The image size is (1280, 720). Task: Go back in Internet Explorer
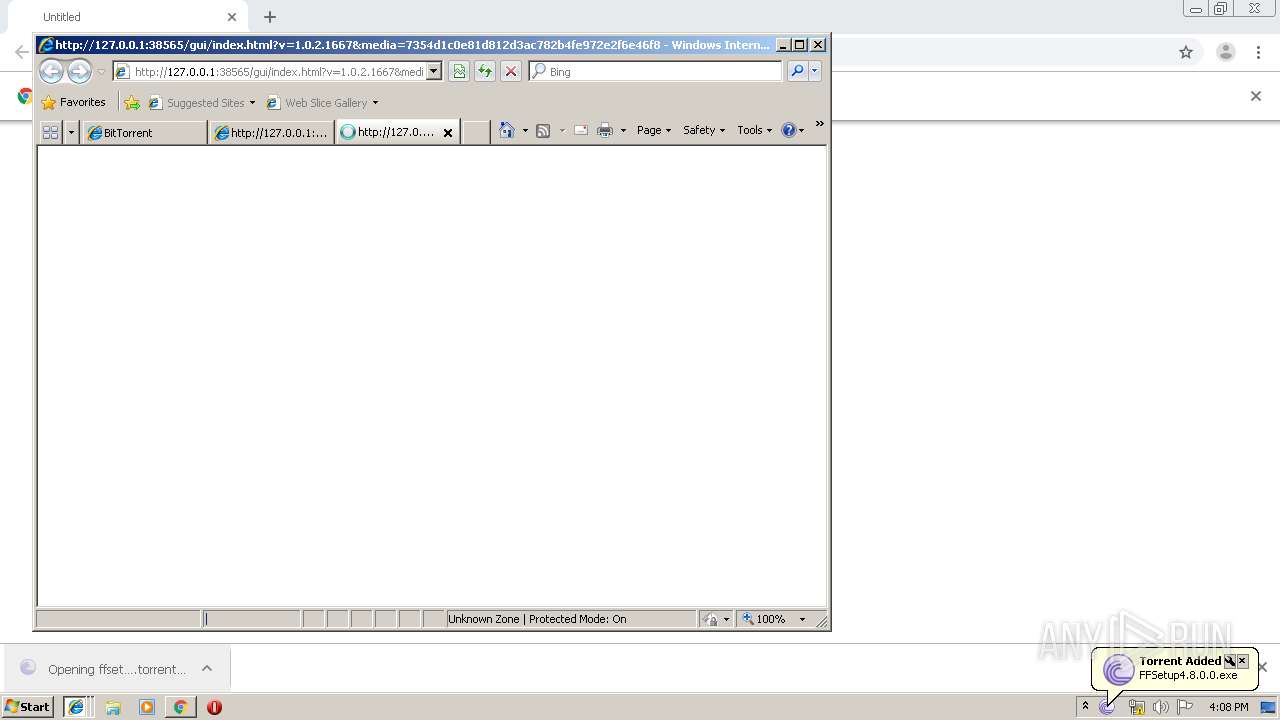(51, 71)
